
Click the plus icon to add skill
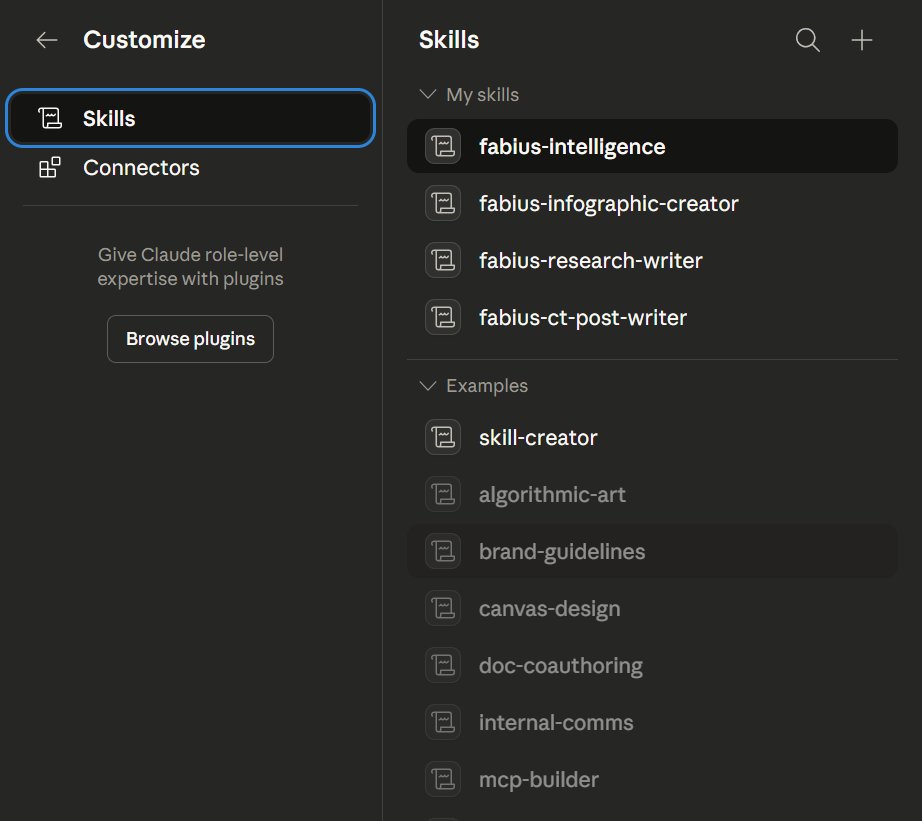click(862, 40)
